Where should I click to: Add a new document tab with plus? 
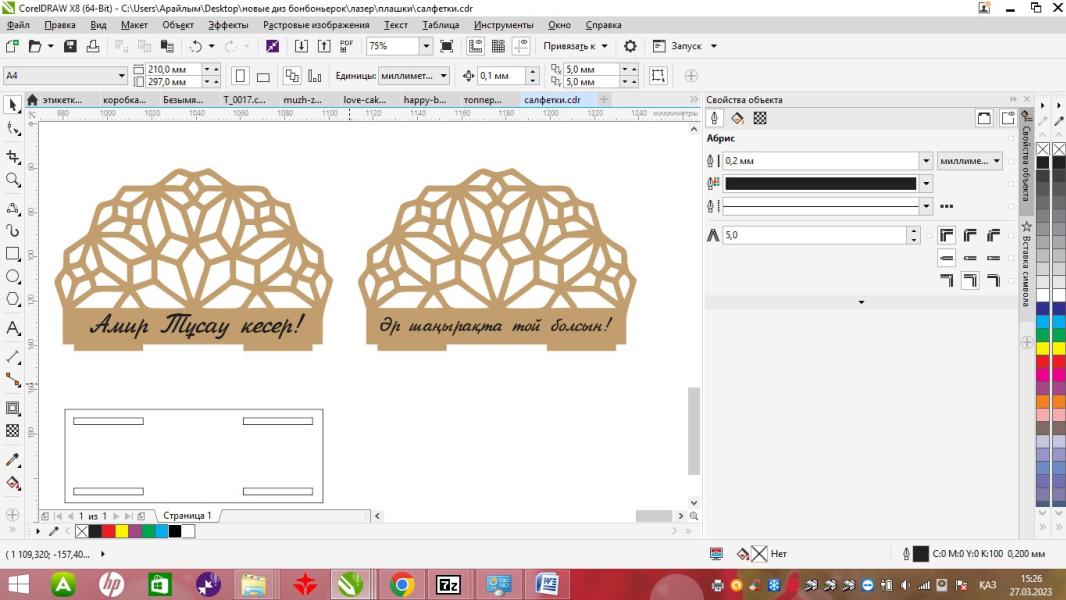(x=604, y=99)
